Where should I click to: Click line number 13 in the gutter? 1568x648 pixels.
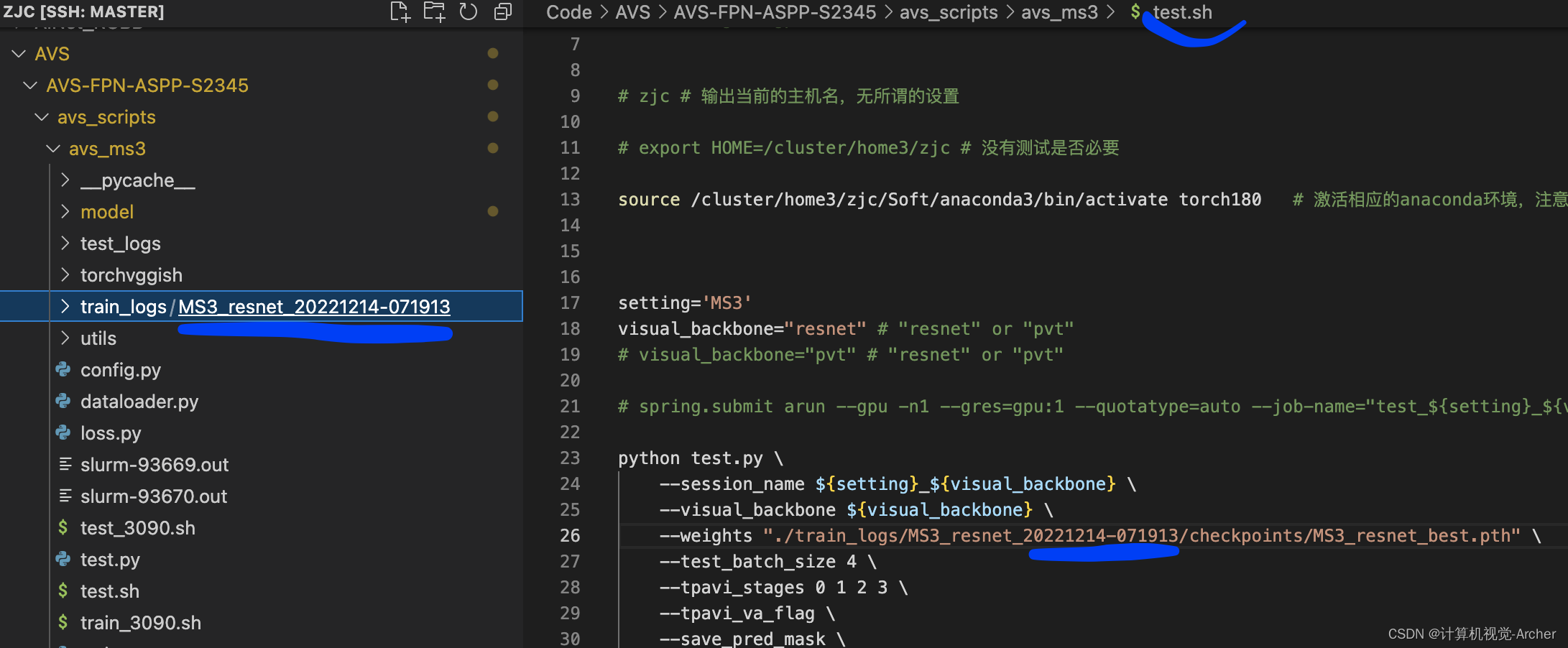click(x=570, y=199)
